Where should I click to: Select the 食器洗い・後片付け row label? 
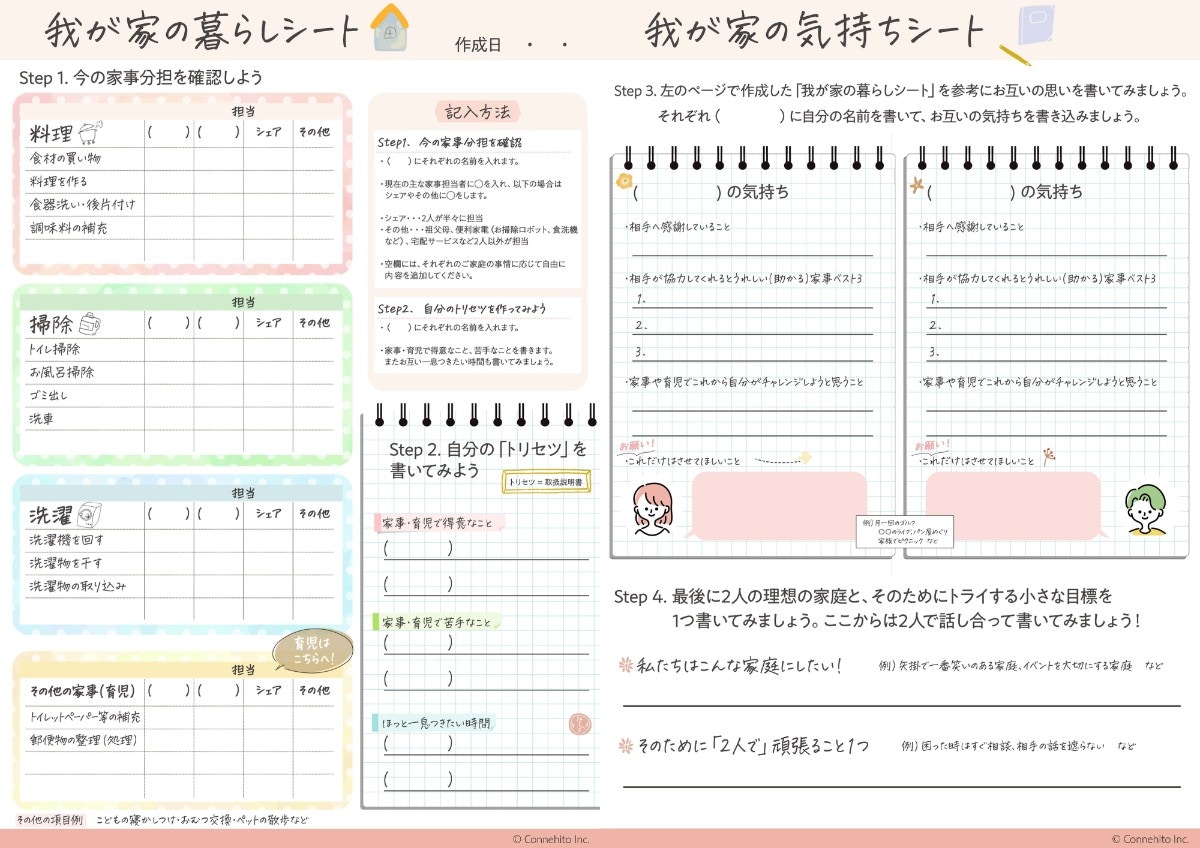click(x=82, y=204)
